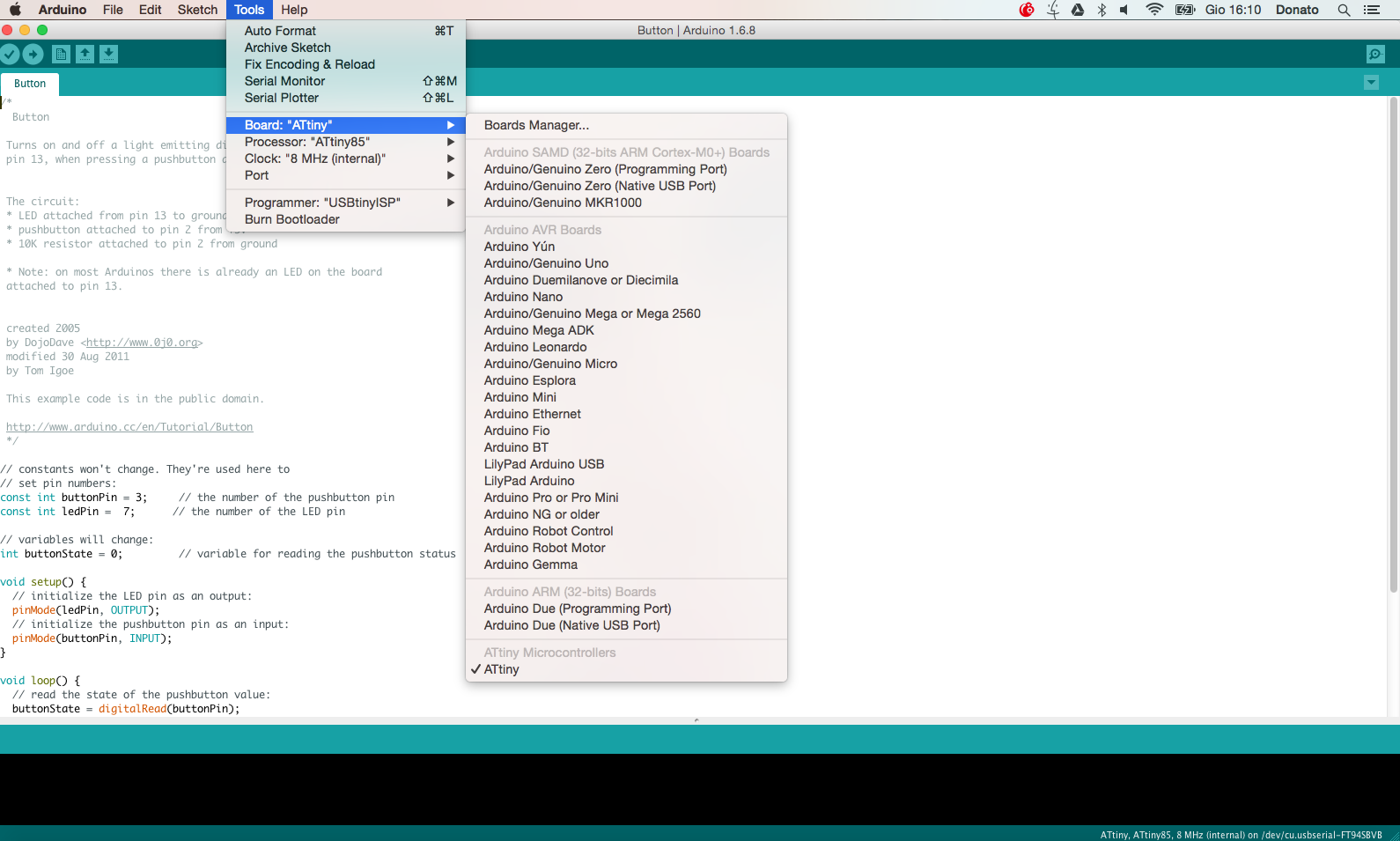The height and width of the screenshot is (841, 1400).
Task: Select Arduino Robot Control board
Action: click(626, 531)
